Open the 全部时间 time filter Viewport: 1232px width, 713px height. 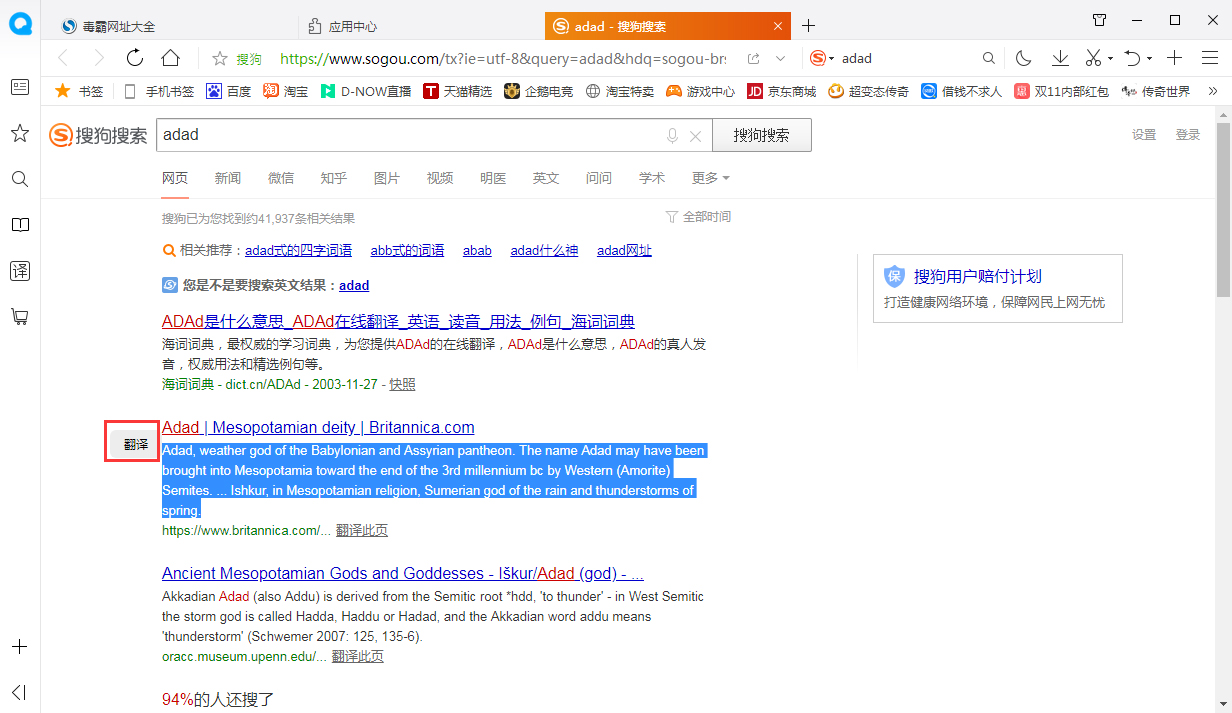click(x=698, y=217)
